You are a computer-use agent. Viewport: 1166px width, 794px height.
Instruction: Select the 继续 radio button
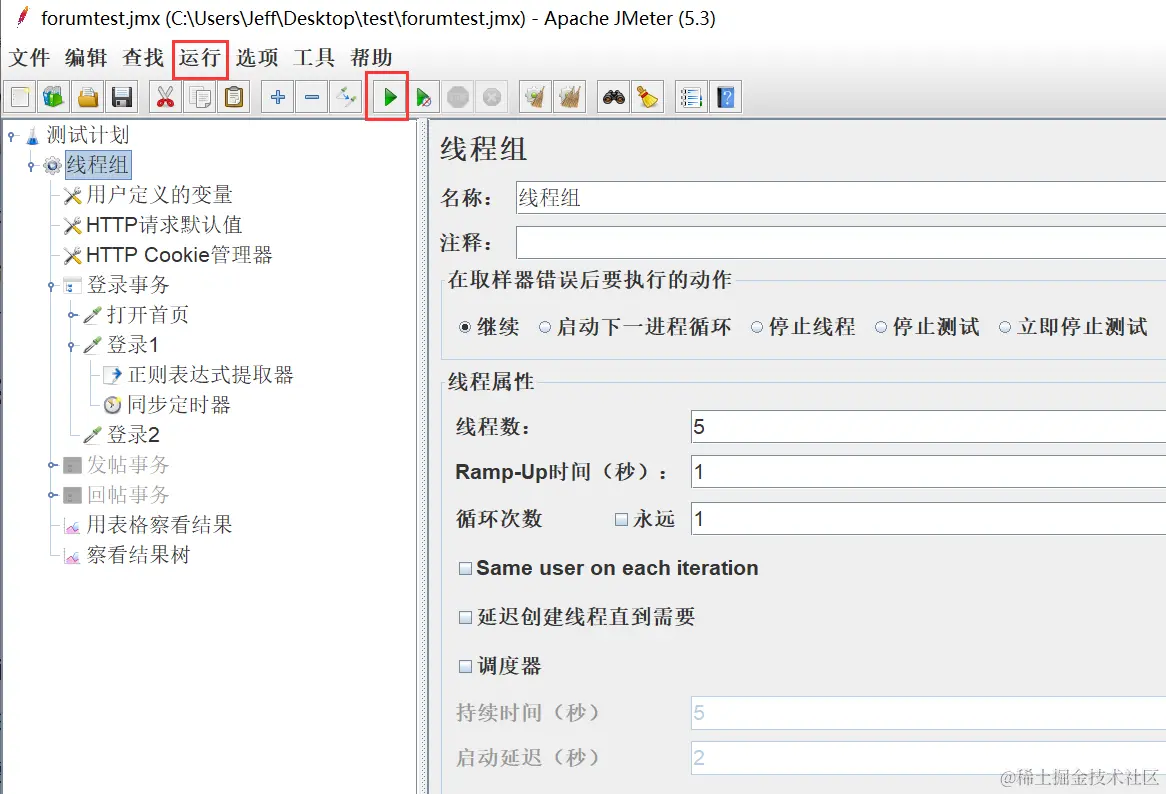point(465,327)
